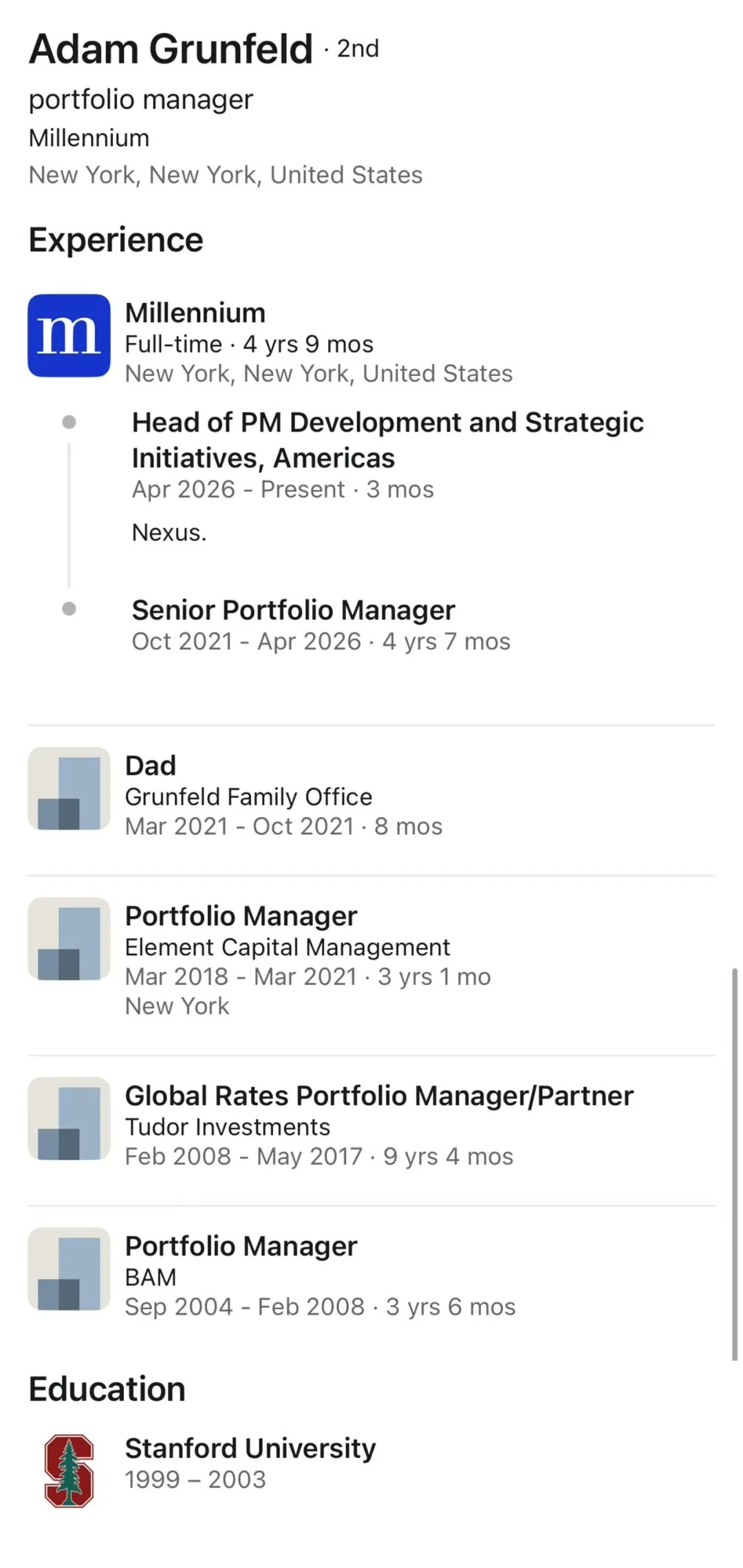Open the Adam Grunfeld profile name

click(171, 49)
